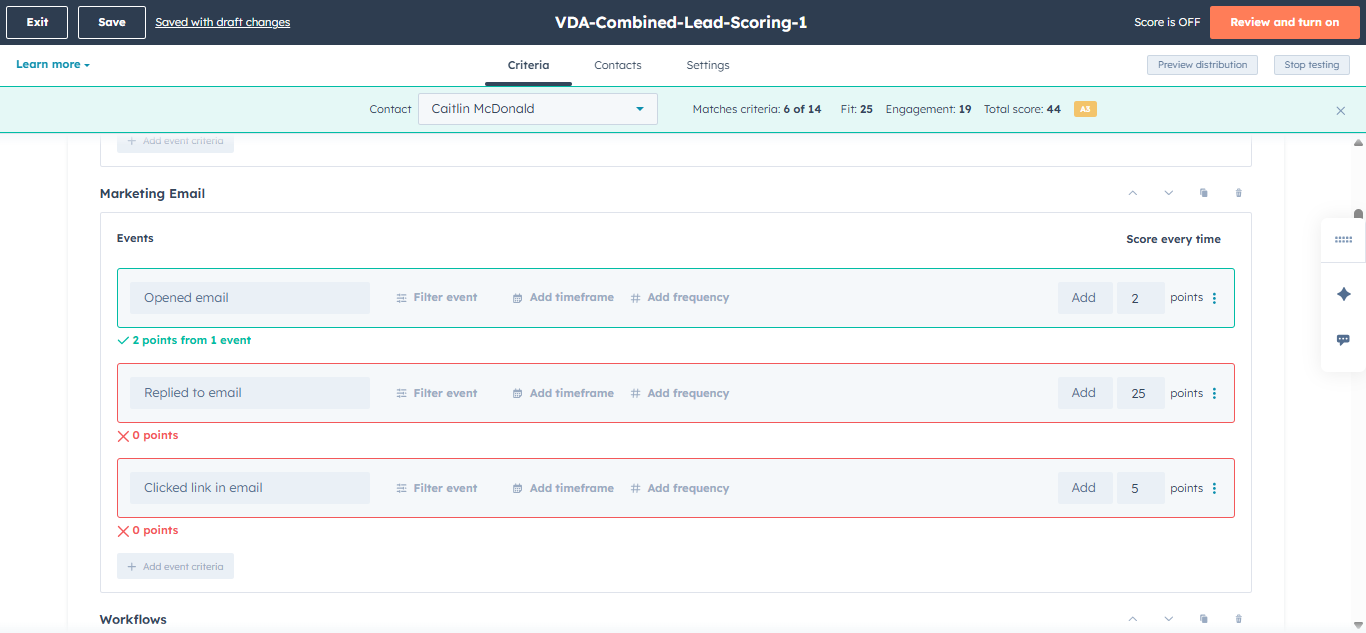1366x633 pixels.
Task: Click Review and turn on
Action: [x=1284, y=22]
